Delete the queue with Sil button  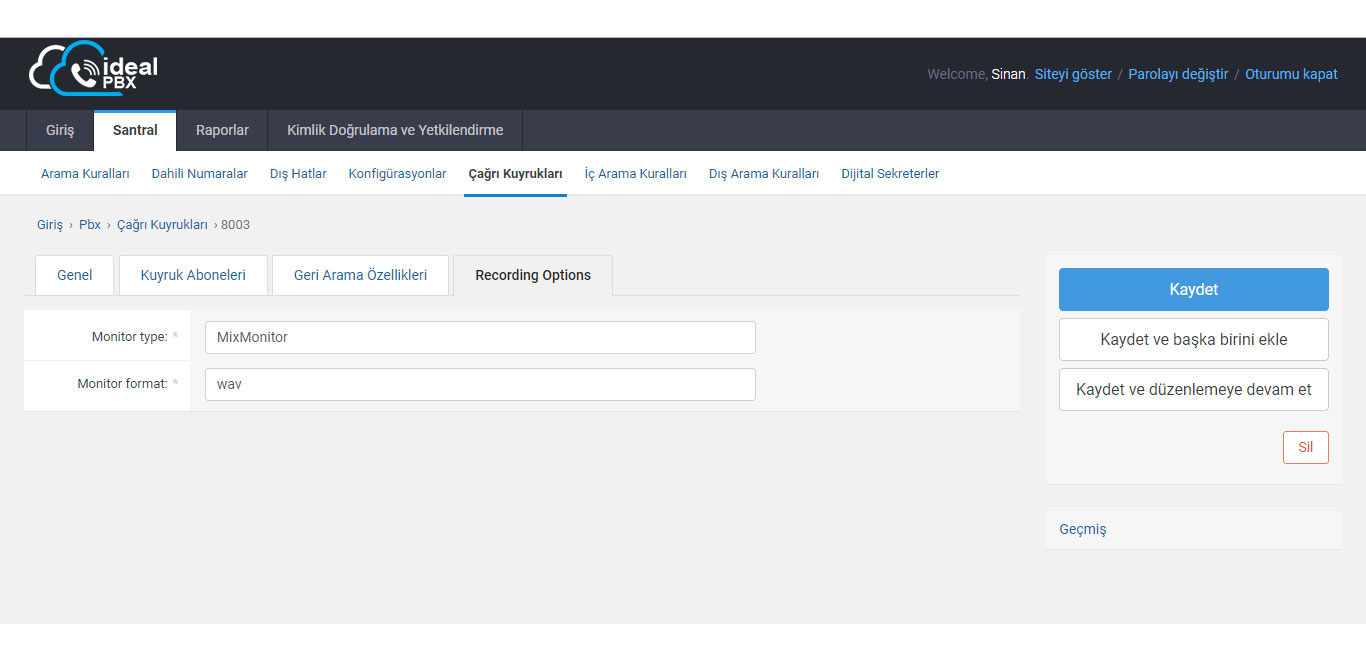coord(1305,447)
